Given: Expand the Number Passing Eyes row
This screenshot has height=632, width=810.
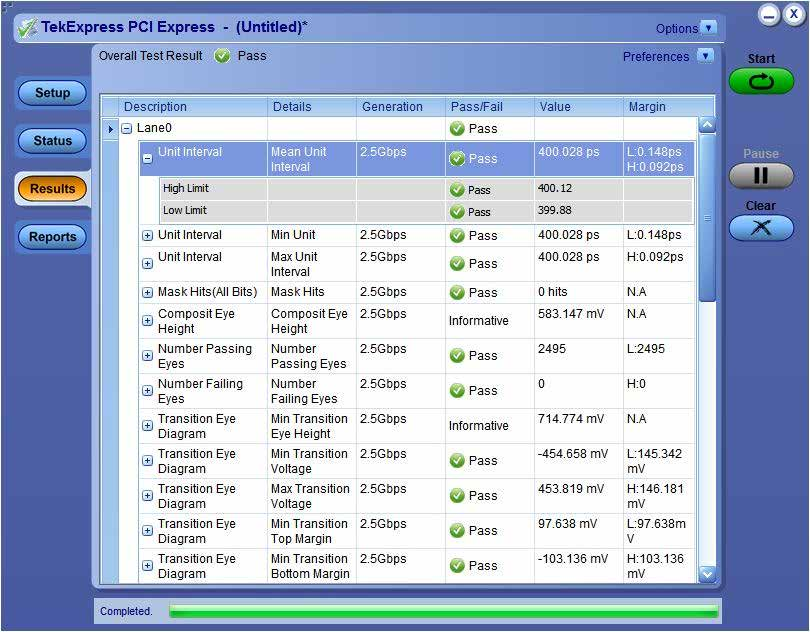Looking at the screenshot, I should (147, 356).
